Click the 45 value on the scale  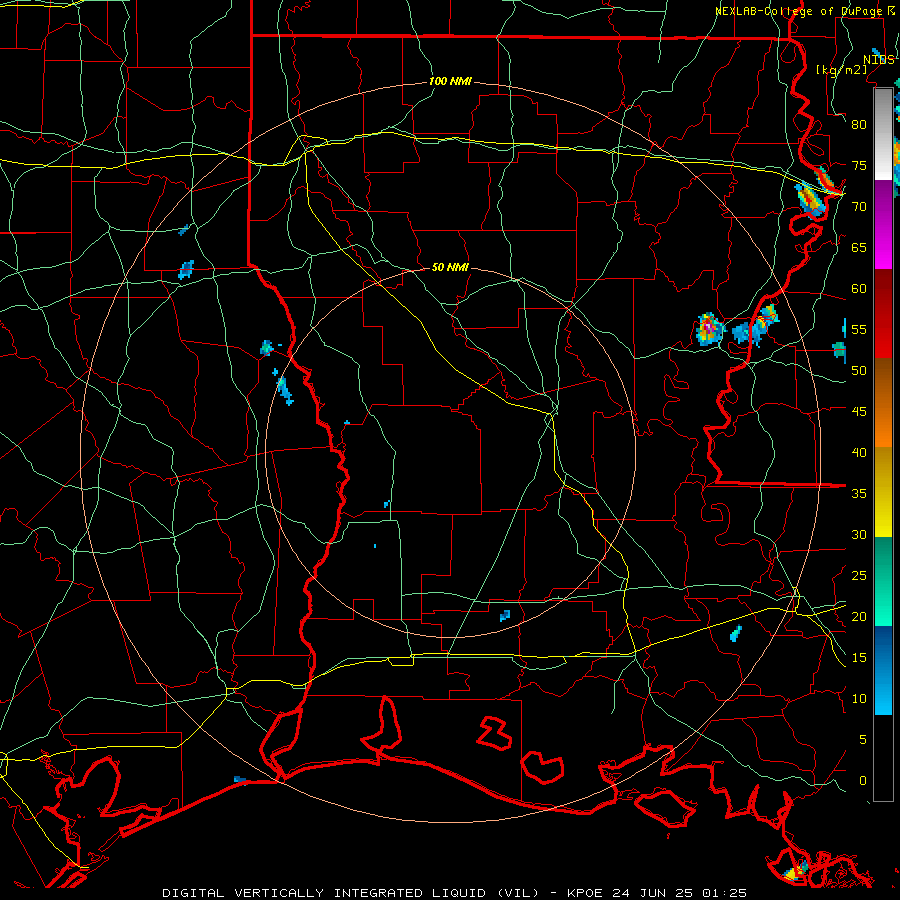[859, 412]
